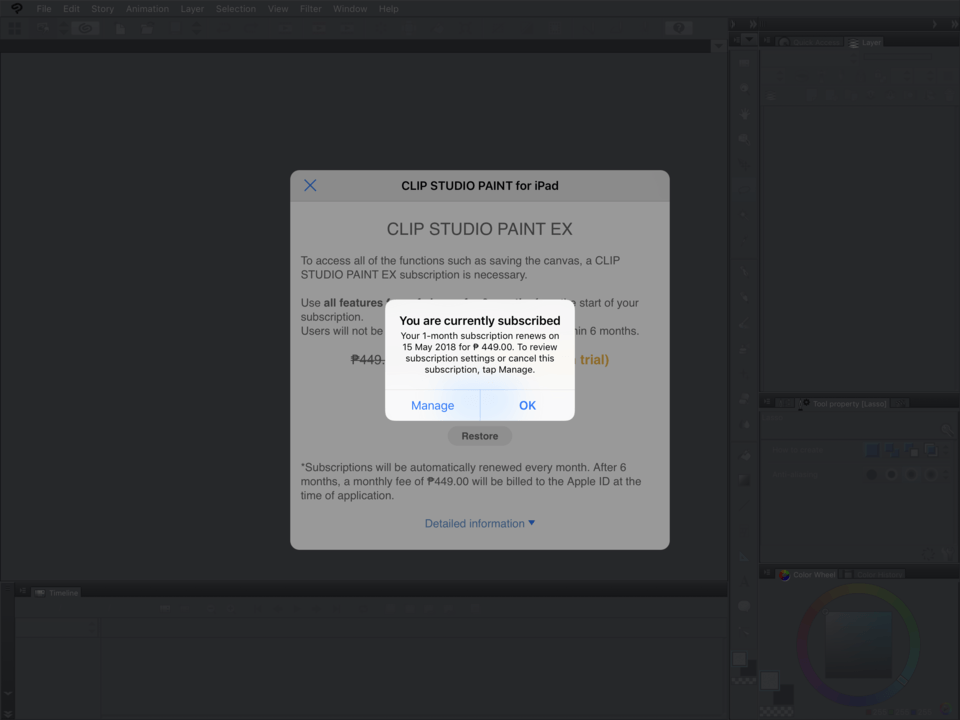The width and height of the screenshot is (960, 720).
Task: Open the Window menu
Action: coord(350,9)
